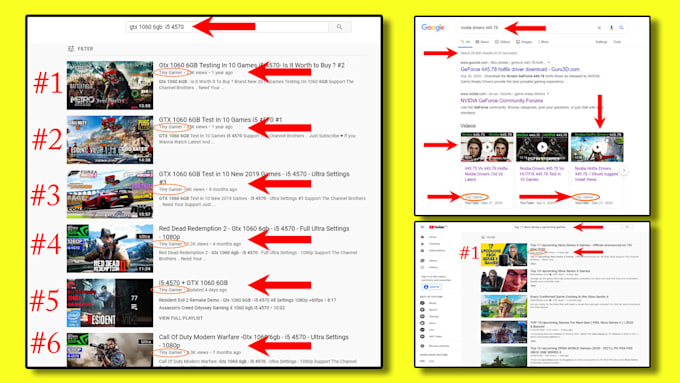Open 'Resident Evil 2 Remake Demo' playlist entry
The height and width of the screenshot is (383, 680).
247,300
